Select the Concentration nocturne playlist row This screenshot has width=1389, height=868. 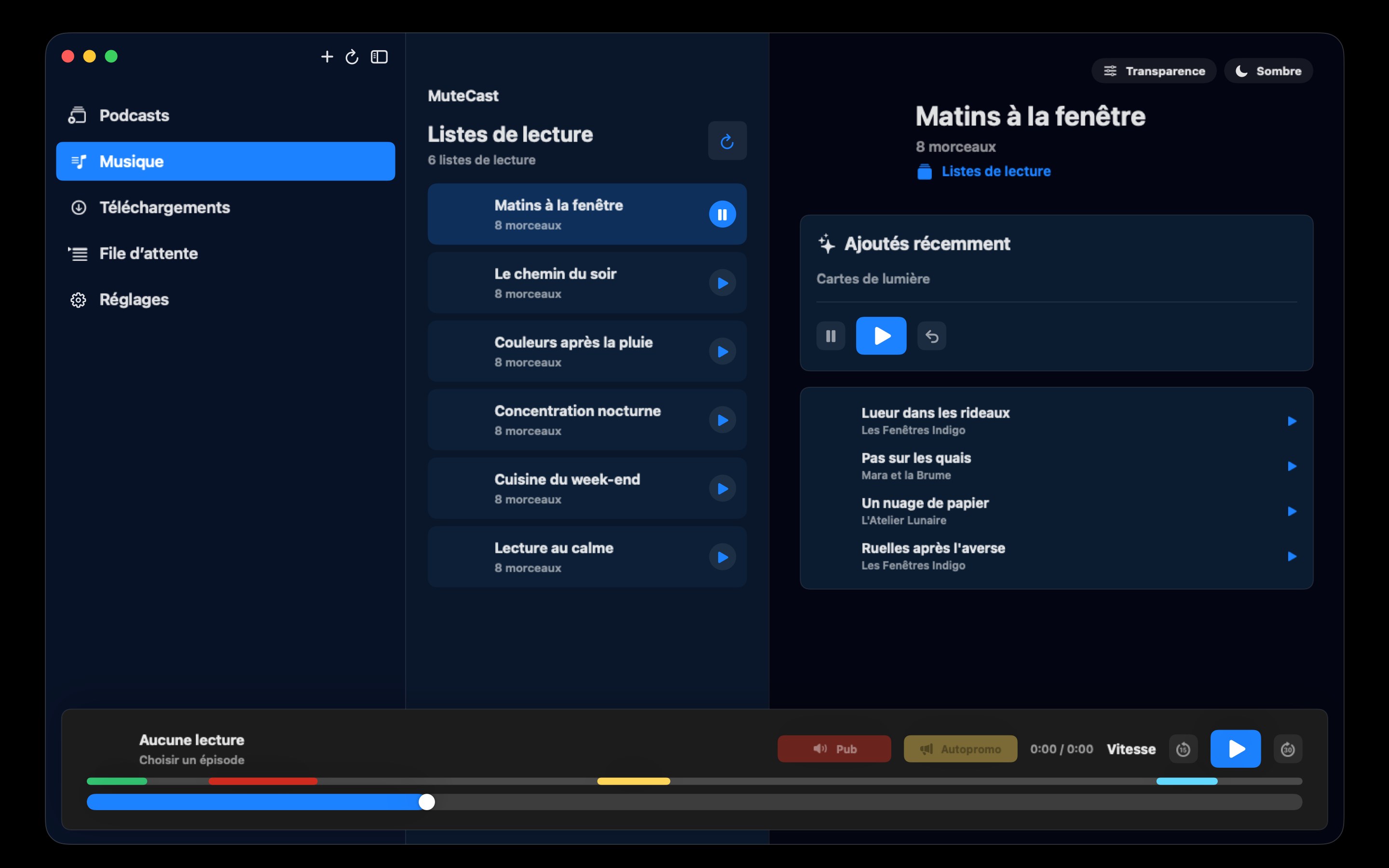[586, 420]
